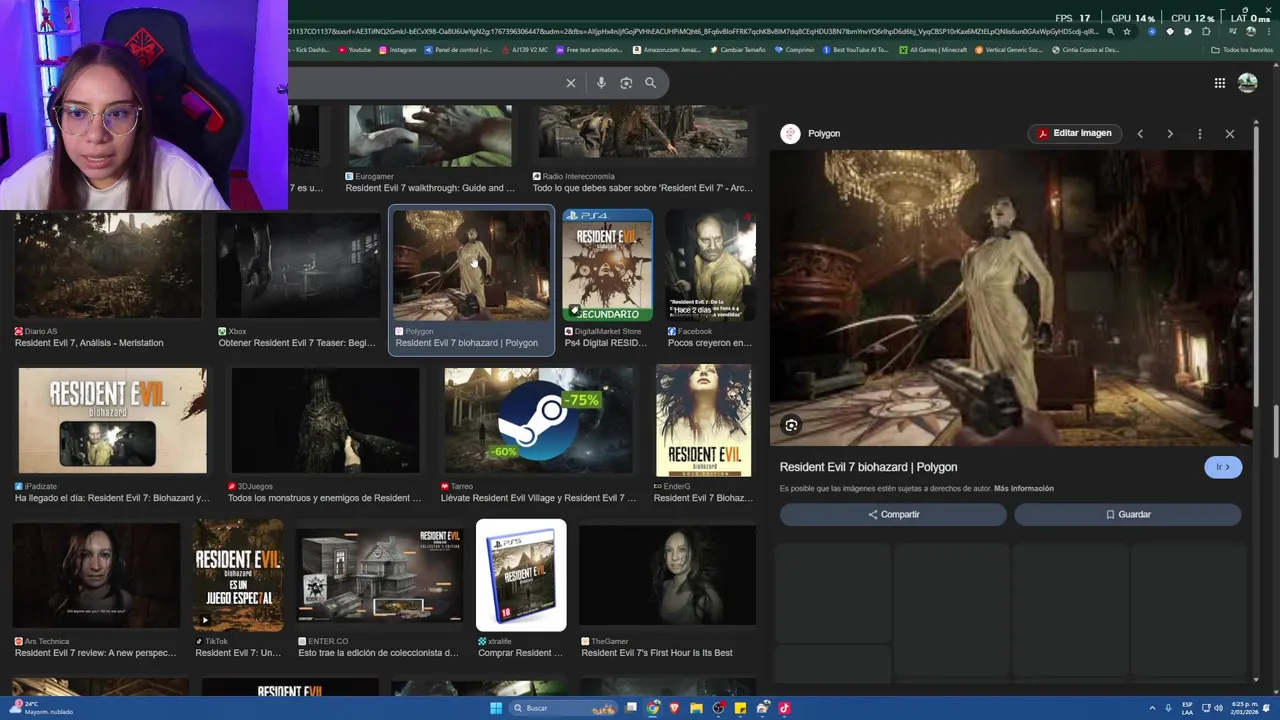Viewport: 1280px width, 720px height.
Task: Show previous image in preview panel
Action: [1140, 133]
